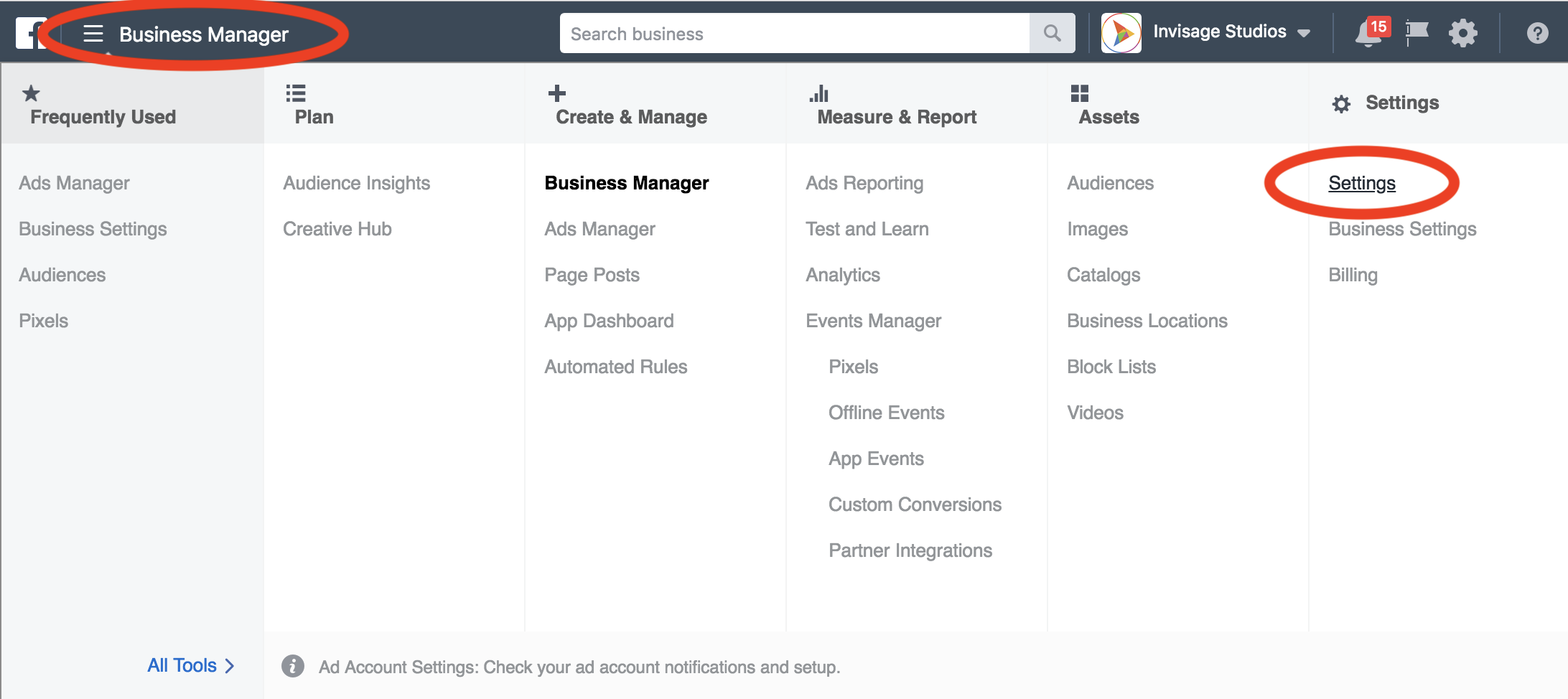The height and width of the screenshot is (699, 1568).
Task: Open the Pages flag icon
Action: (1417, 33)
